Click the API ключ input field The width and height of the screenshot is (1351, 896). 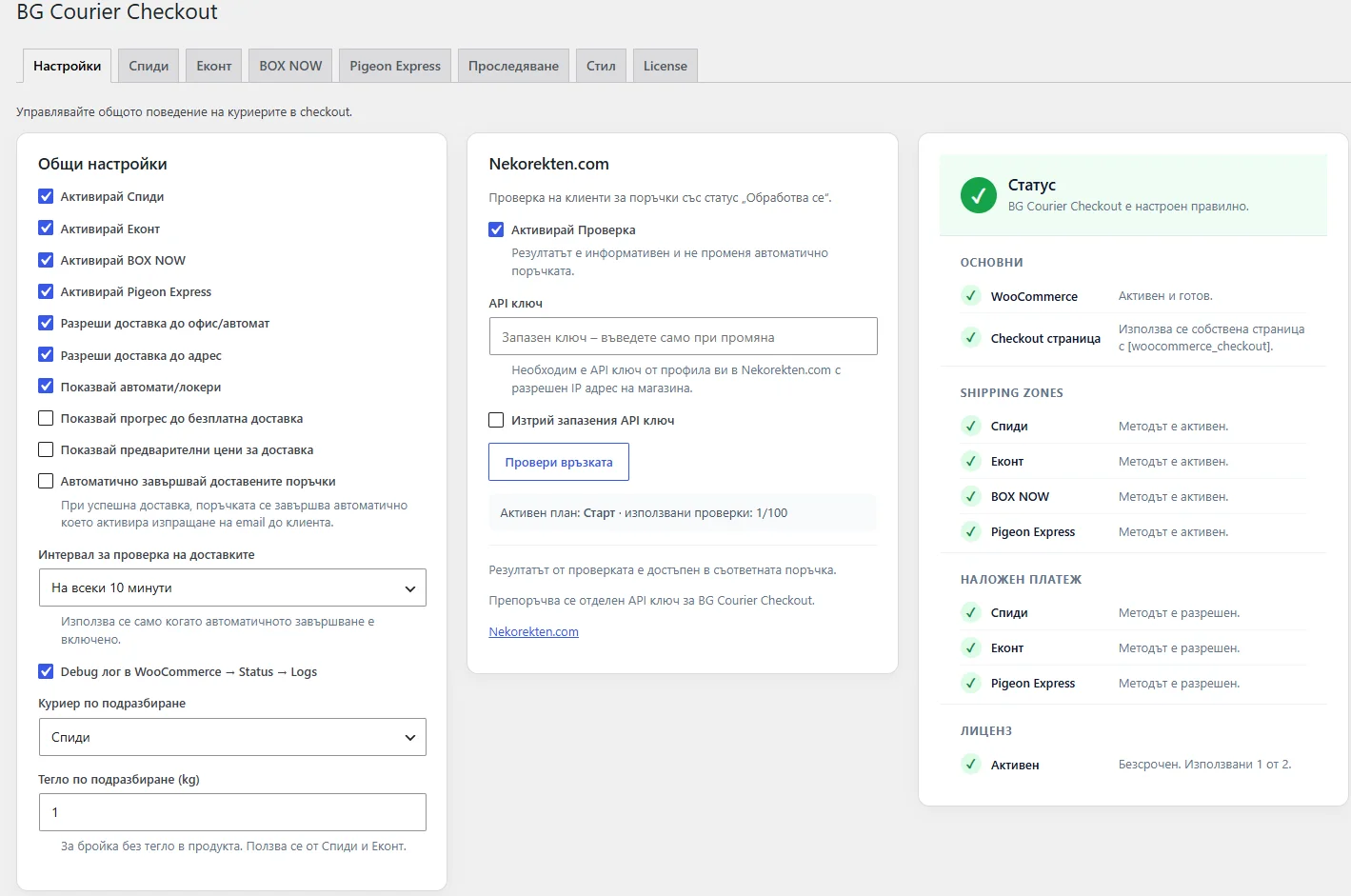[x=683, y=336]
